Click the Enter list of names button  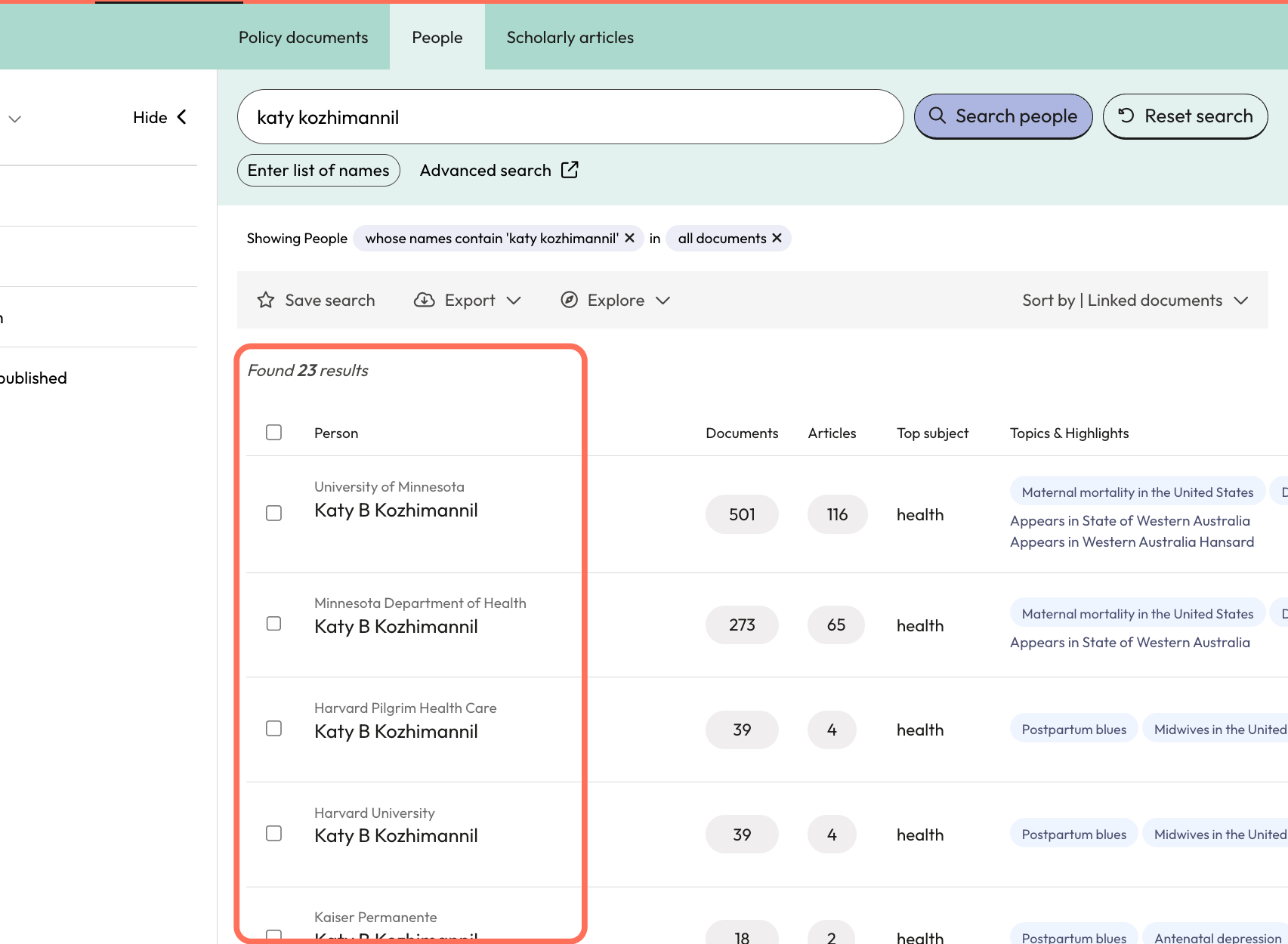(x=318, y=170)
